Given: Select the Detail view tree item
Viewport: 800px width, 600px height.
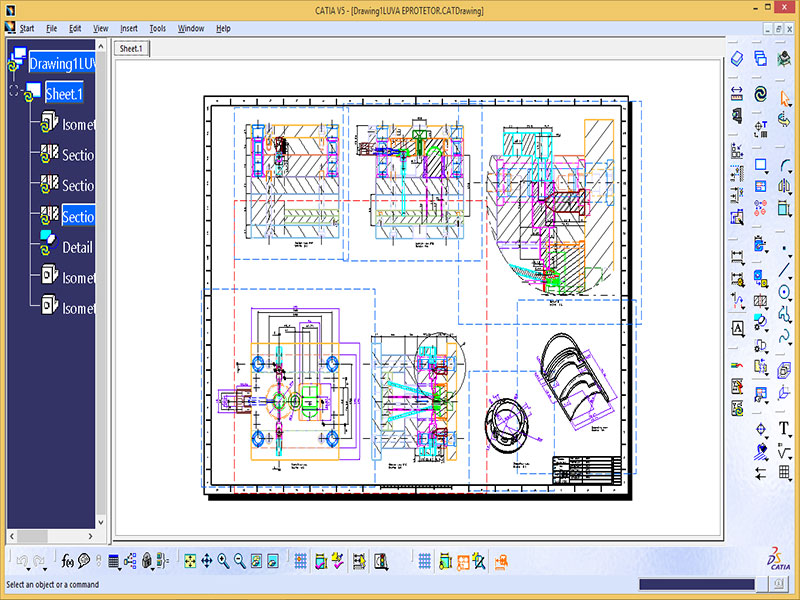Looking at the screenshot, I should tap(77, 247).
